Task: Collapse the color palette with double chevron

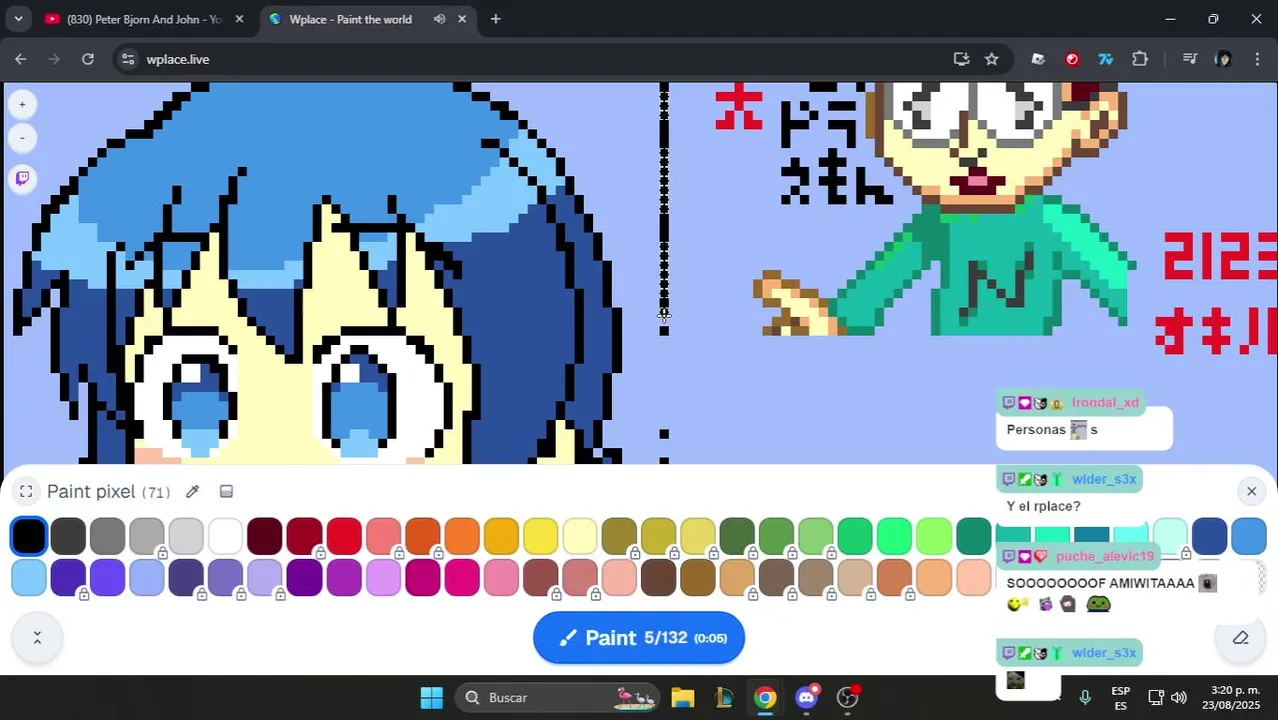Action: pos(37,638)
